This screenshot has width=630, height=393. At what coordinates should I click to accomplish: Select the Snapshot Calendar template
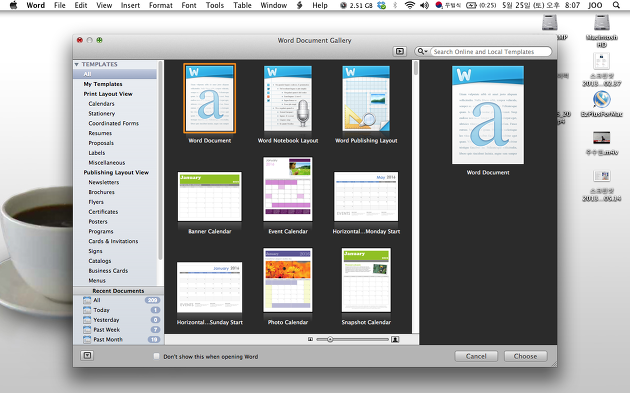366,280
